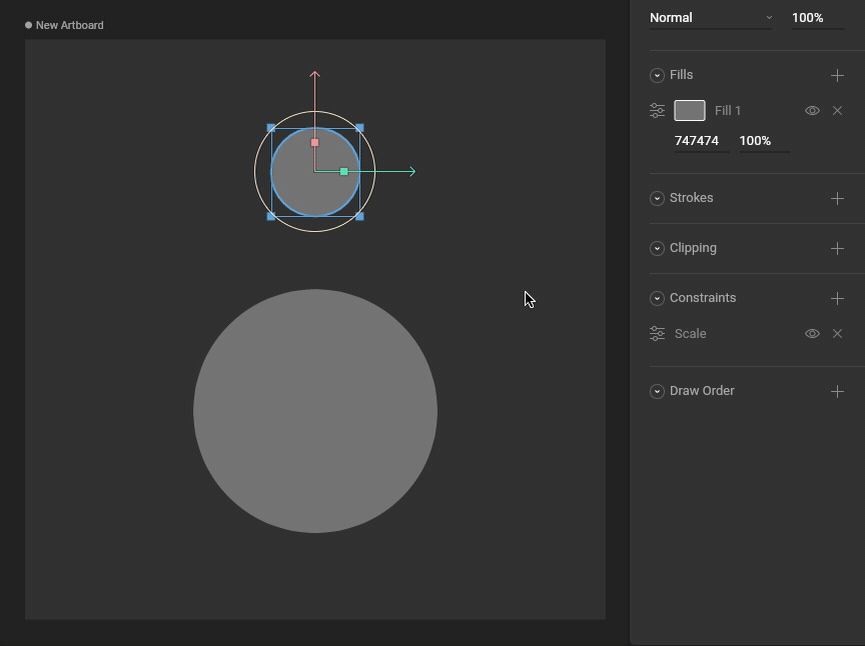Add a draw order rule

point(837,391)
